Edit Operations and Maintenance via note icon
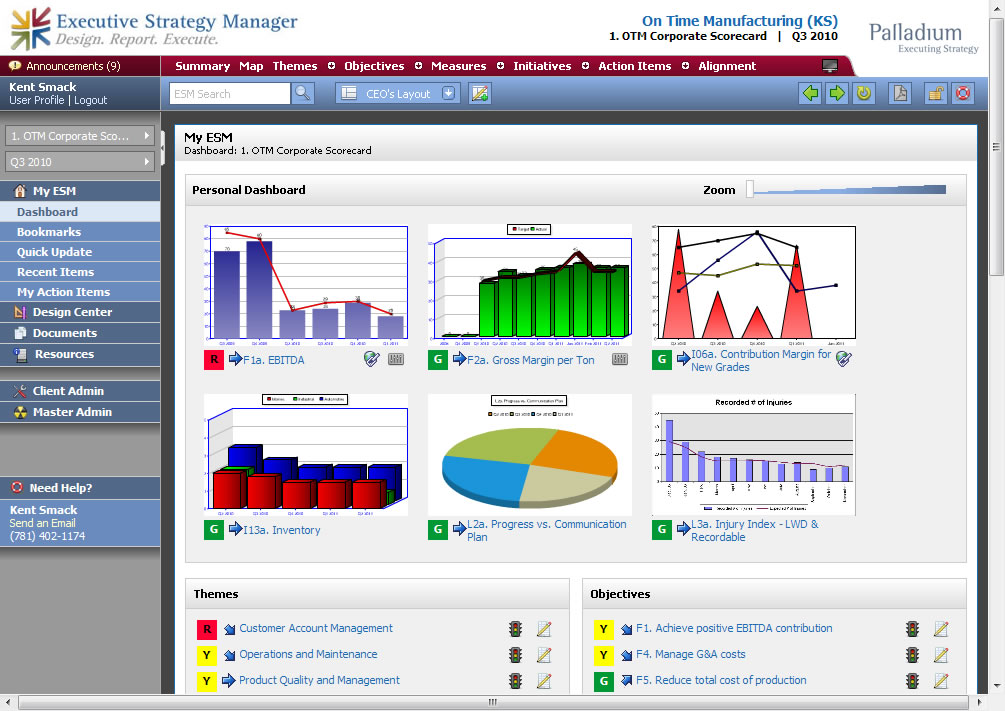 [544, 655]
